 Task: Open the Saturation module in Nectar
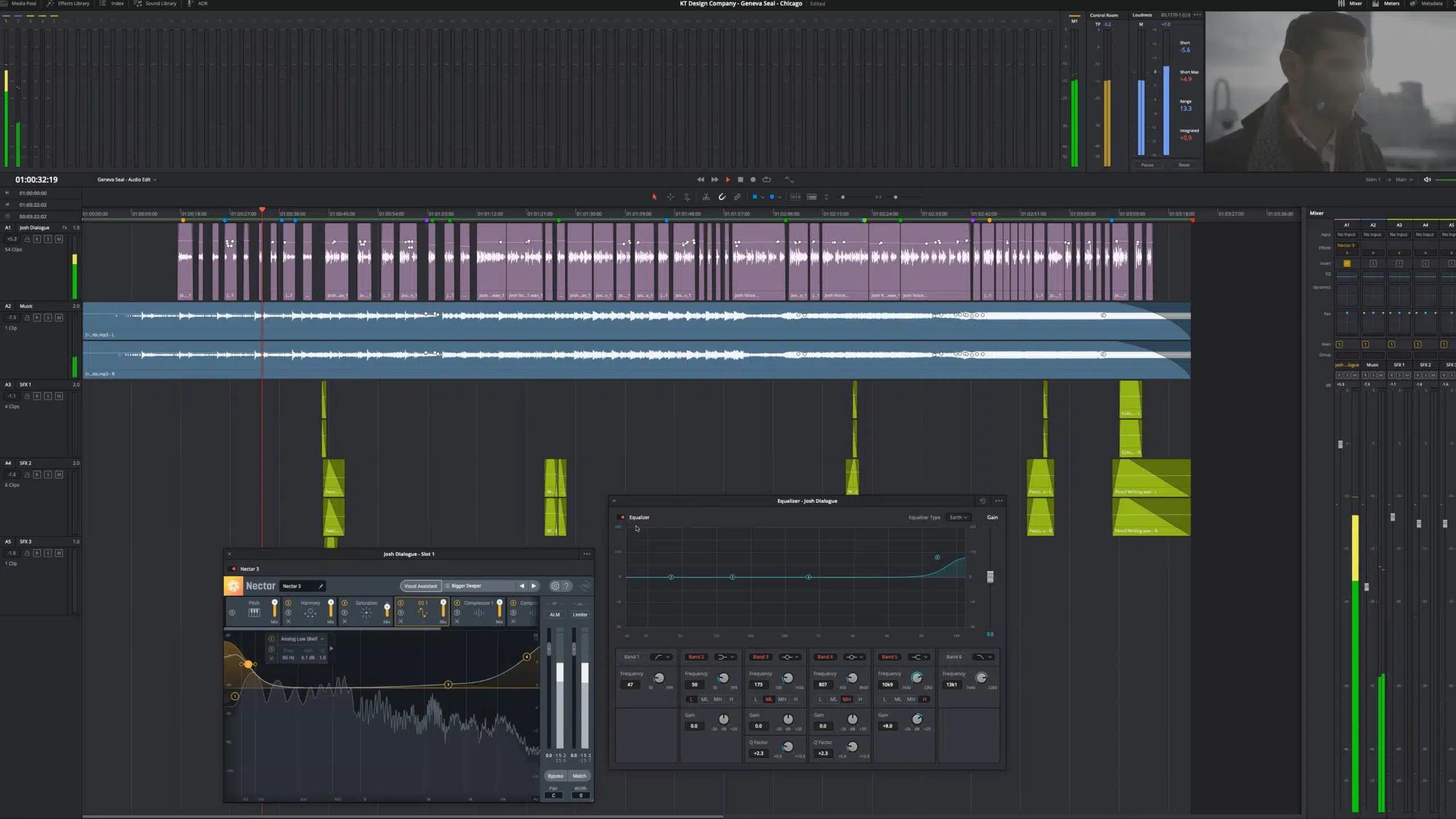coord(366,613)
